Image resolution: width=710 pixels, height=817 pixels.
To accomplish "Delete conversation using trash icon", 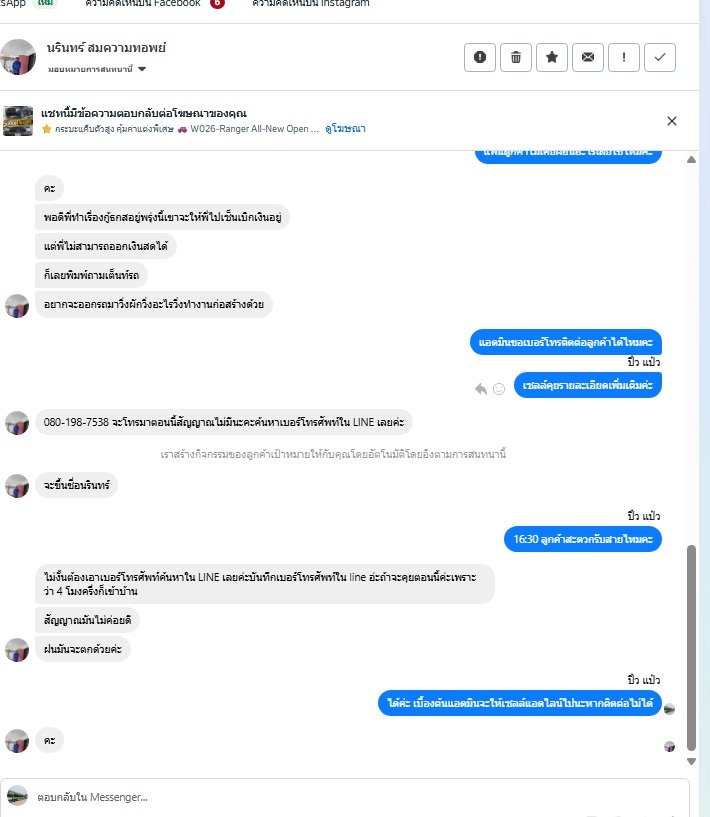I will (516, 57).
